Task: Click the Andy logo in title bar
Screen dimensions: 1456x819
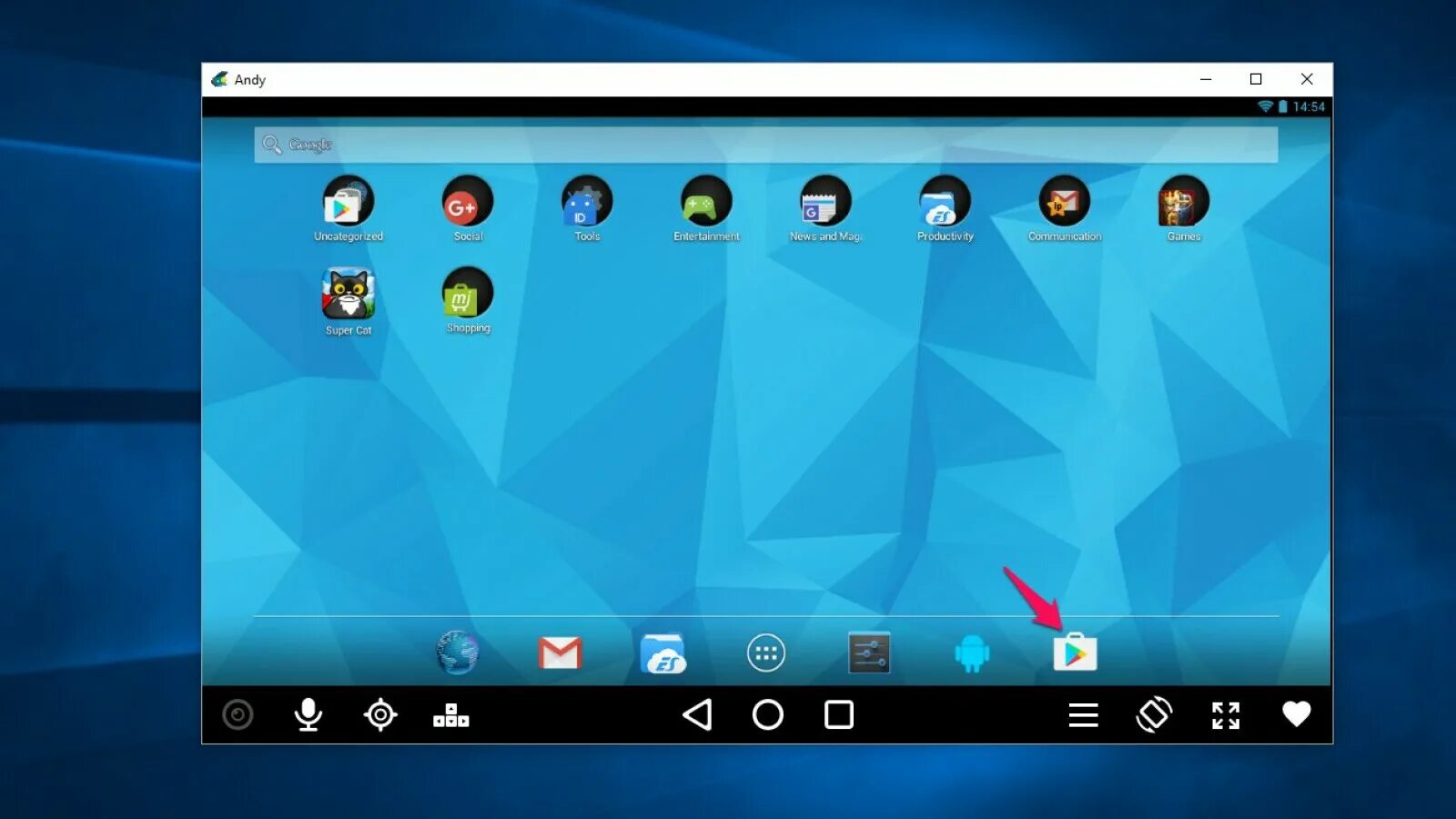Action: point(219,79)
